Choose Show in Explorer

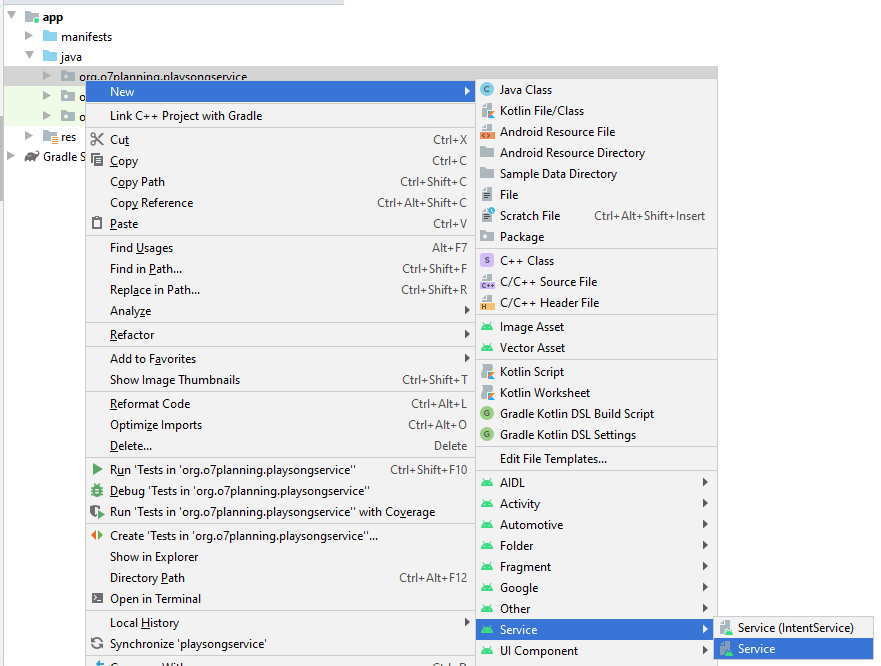(x=280, y=556)
